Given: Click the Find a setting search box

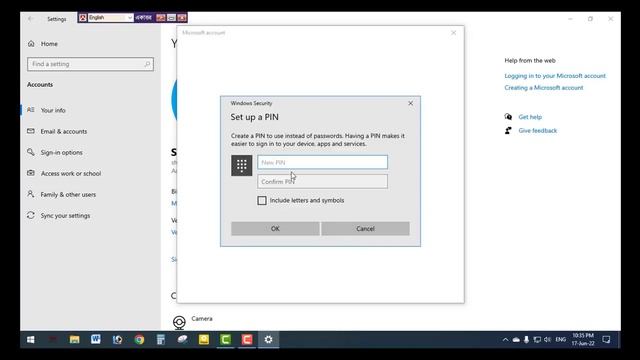Looking at the screenshot, I should [x=91, y=64].
